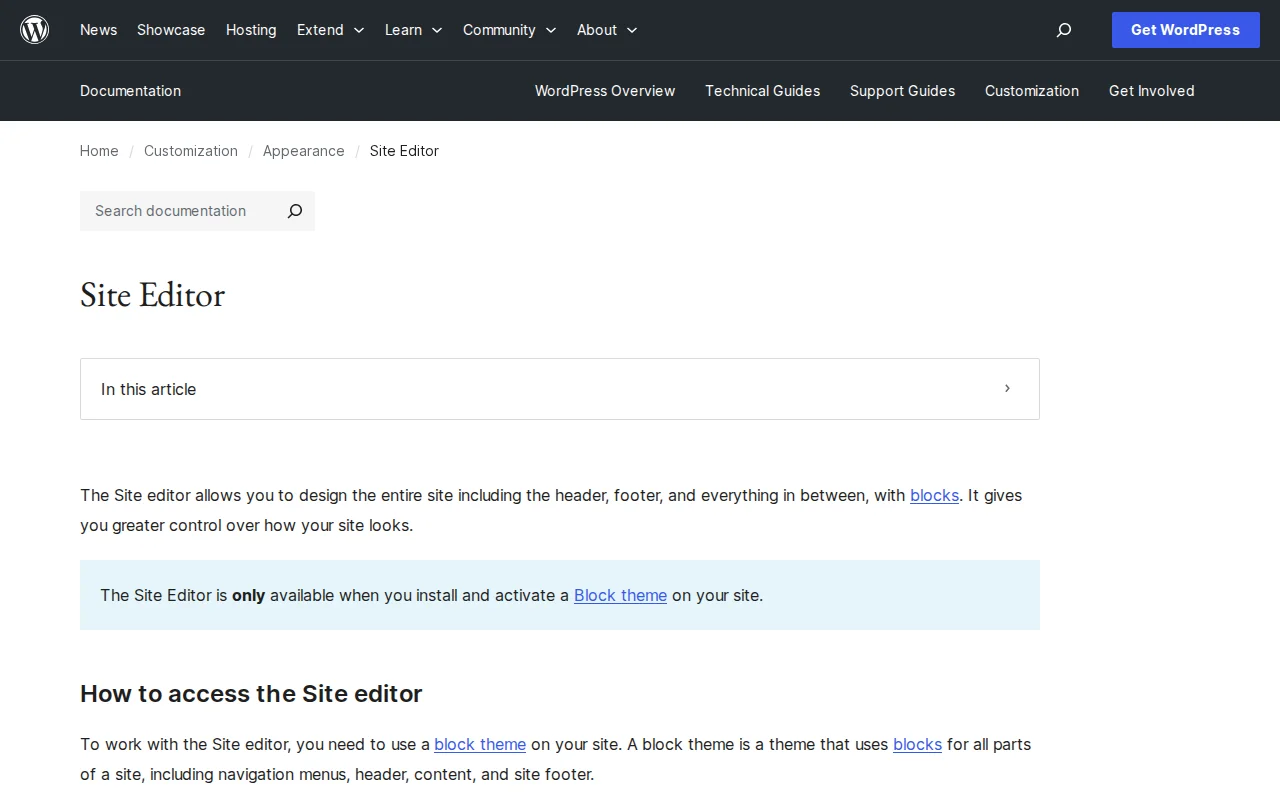Select the News menu item
Screen dimensions: 1280x800
click(98, 30)
